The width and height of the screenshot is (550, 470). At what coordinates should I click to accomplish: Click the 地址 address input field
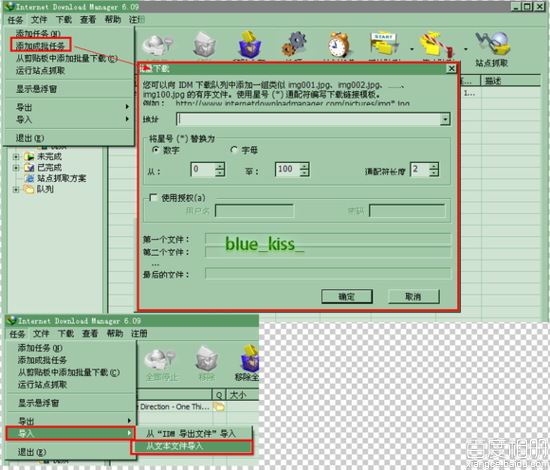(309, 119)
